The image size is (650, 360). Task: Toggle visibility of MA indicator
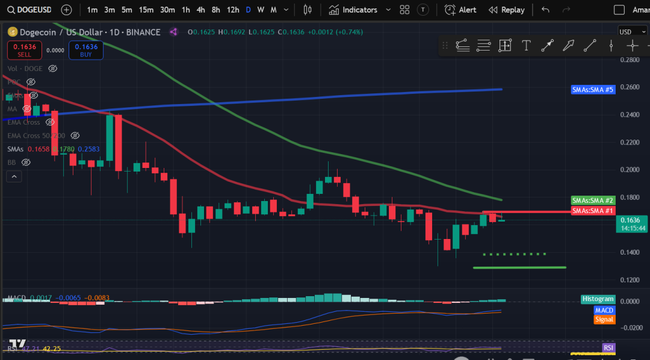tap(27, 109)
